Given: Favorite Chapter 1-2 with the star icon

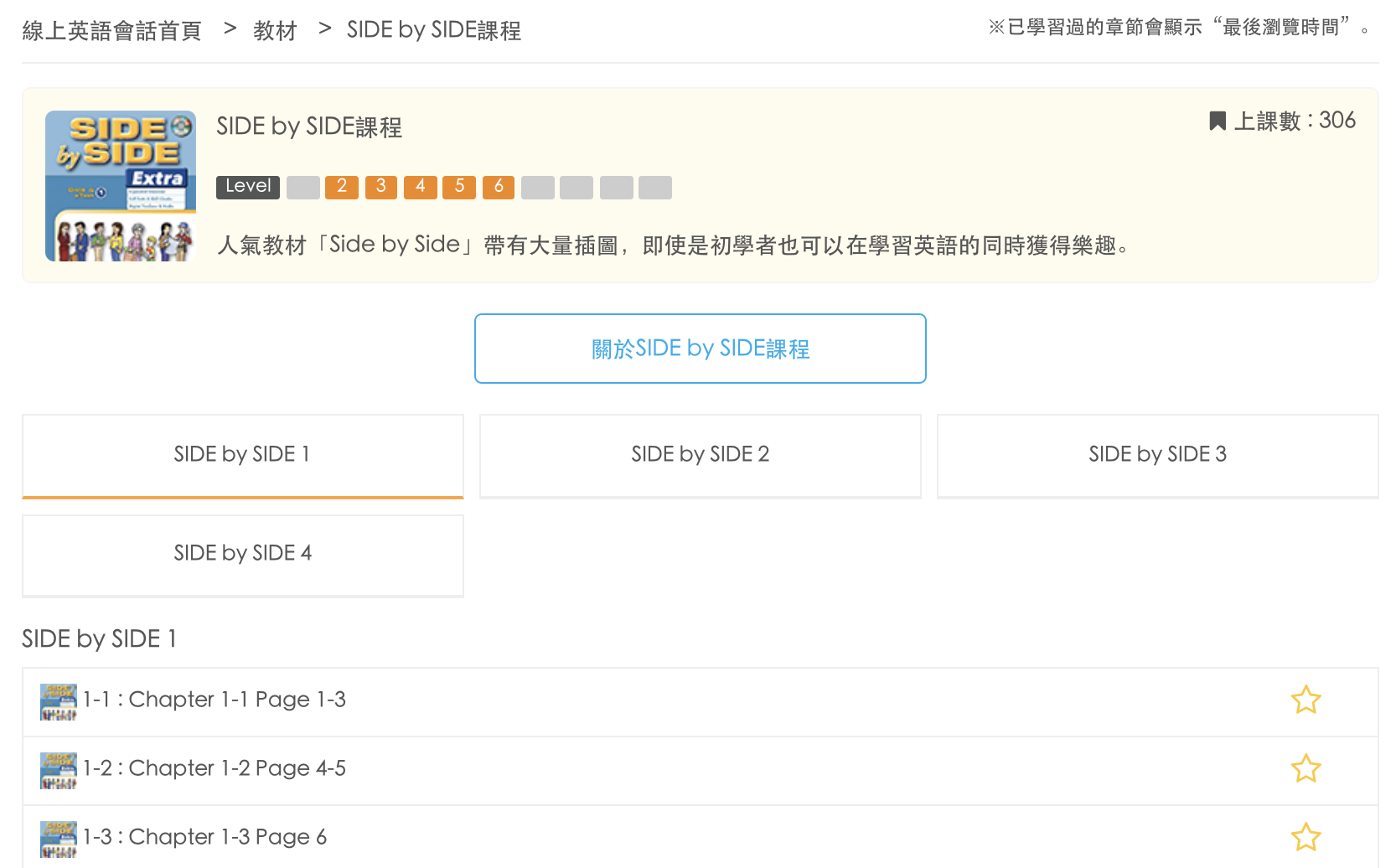Looking at the screenshot, I should point(1306,768).
